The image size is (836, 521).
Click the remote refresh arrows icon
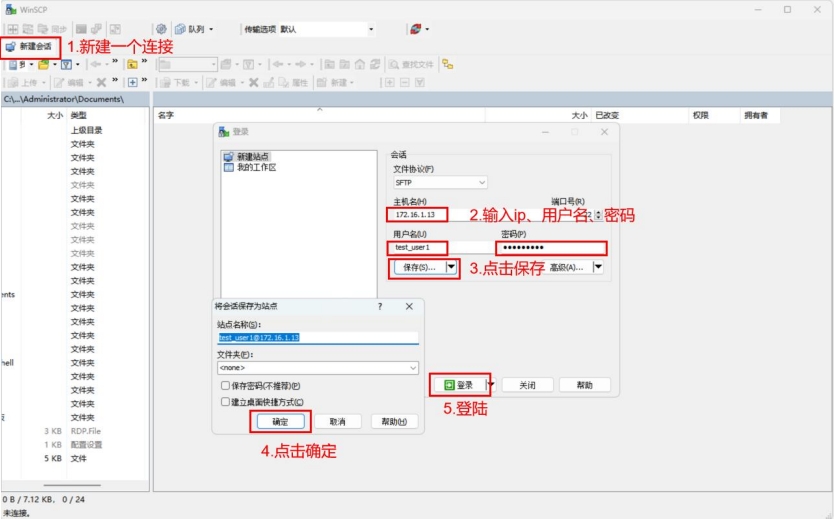tap(375, 65)
